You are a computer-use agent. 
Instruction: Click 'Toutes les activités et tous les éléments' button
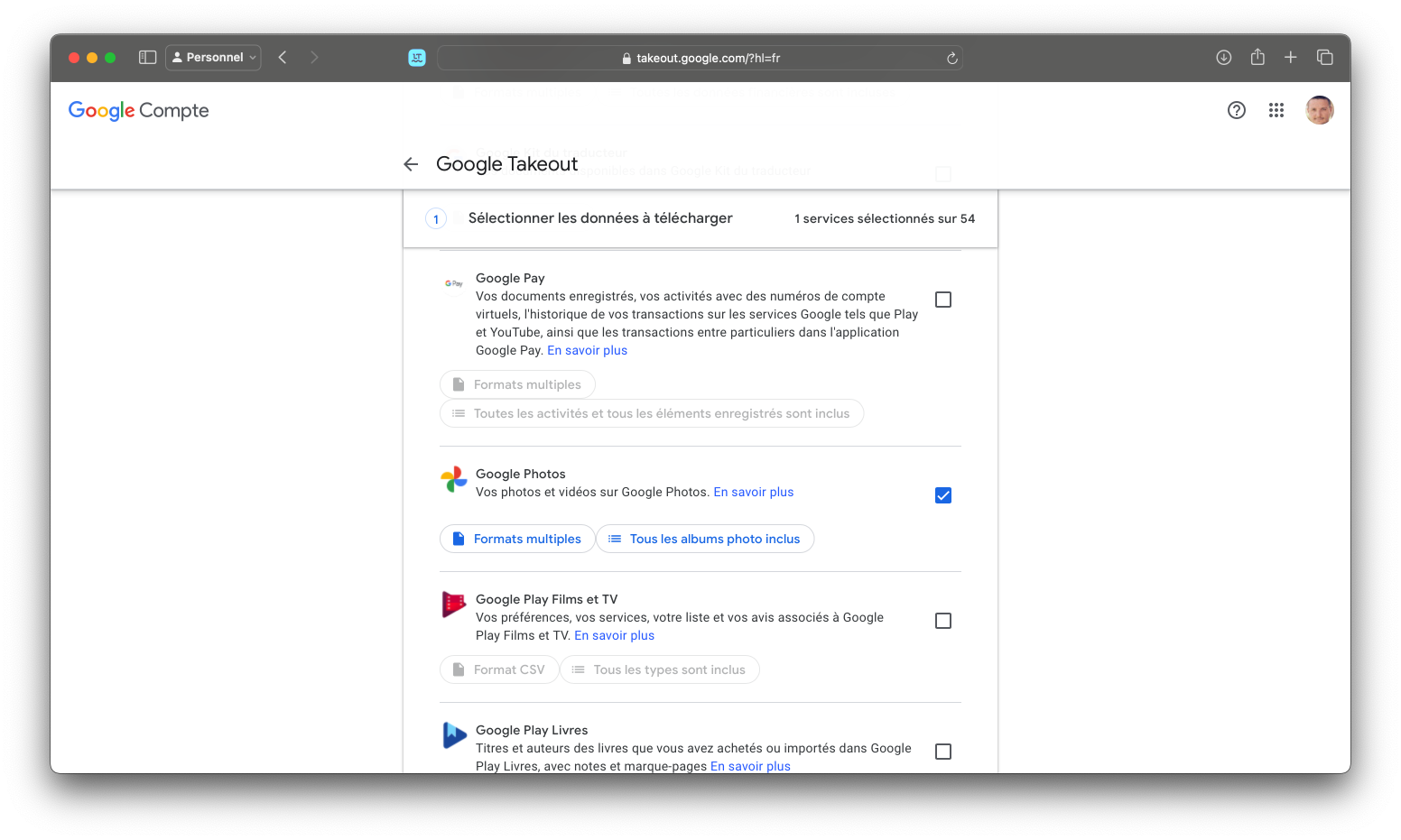click(652, 413)
